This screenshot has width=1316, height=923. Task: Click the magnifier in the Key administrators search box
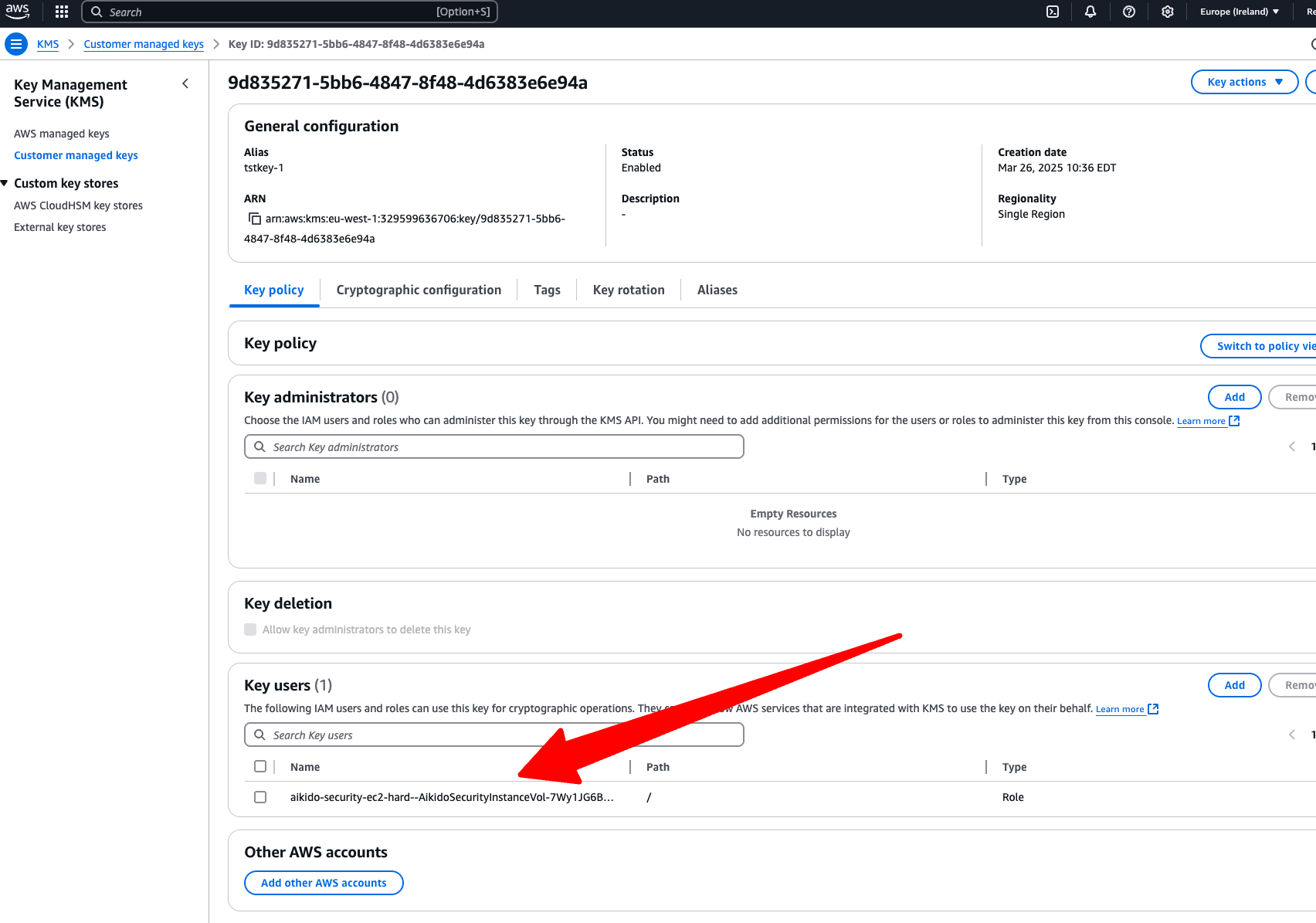tap(260, 446)
